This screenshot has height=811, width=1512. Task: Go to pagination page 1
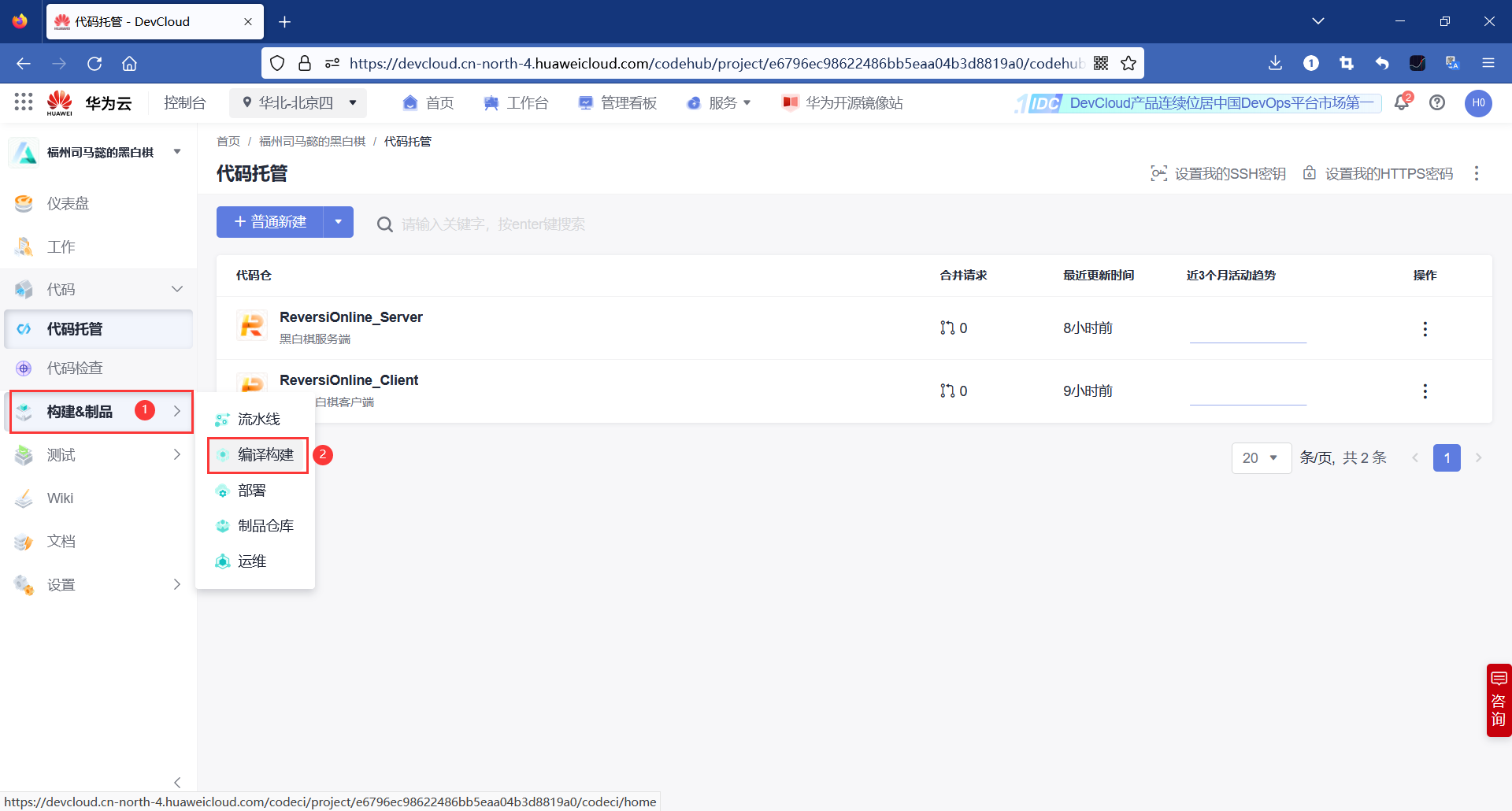[x=1447, y=457]
